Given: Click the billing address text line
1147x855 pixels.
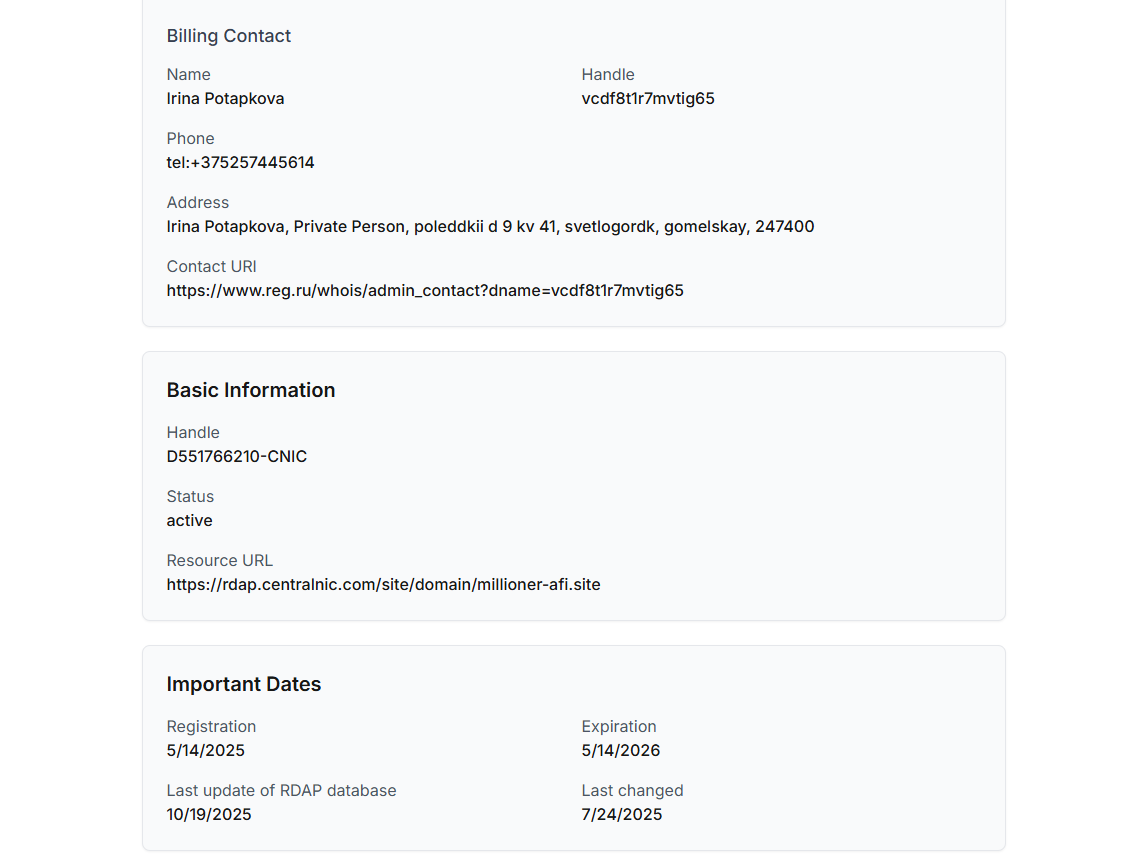Looking at the screenshot, I should pyautogui.click(x=490, y=227).
